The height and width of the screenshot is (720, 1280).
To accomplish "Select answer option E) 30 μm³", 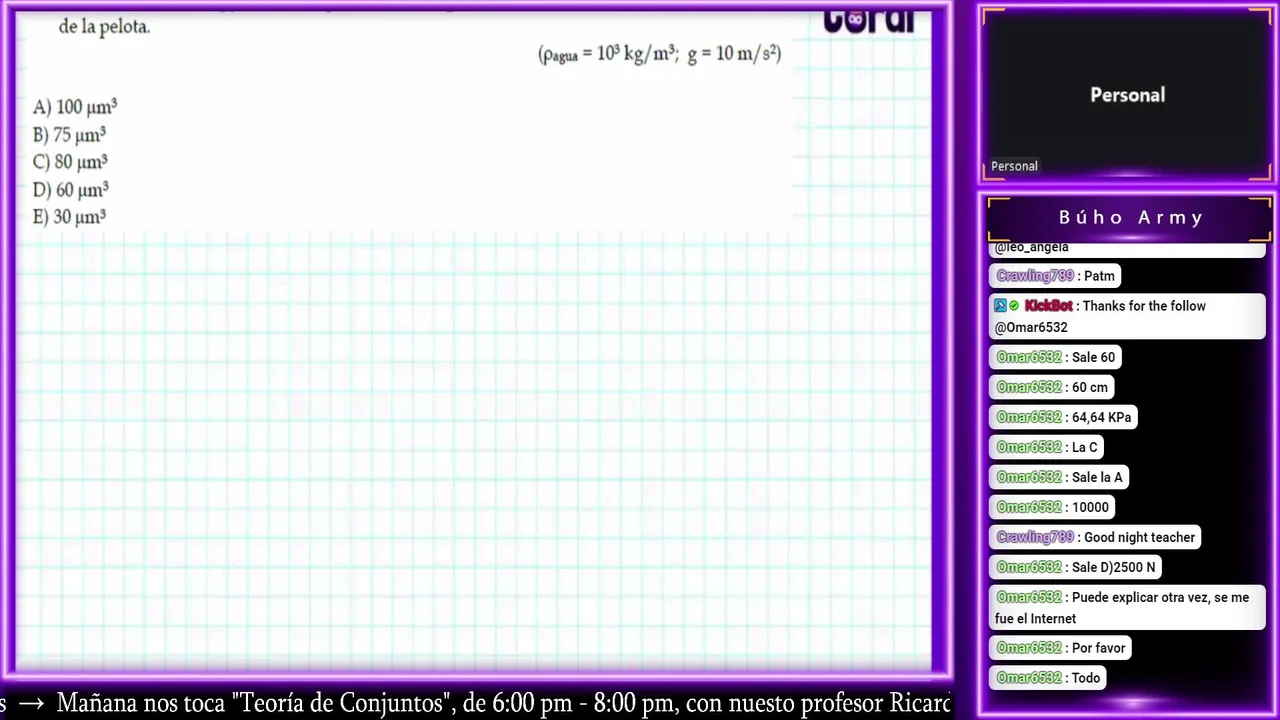I will click(x=69, y=216).
